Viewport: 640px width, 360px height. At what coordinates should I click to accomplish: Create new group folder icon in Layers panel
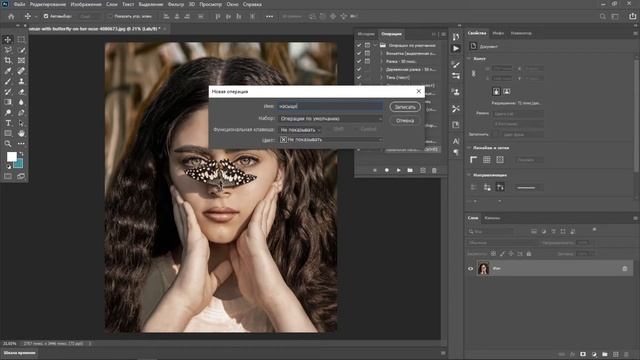(605, 354)
